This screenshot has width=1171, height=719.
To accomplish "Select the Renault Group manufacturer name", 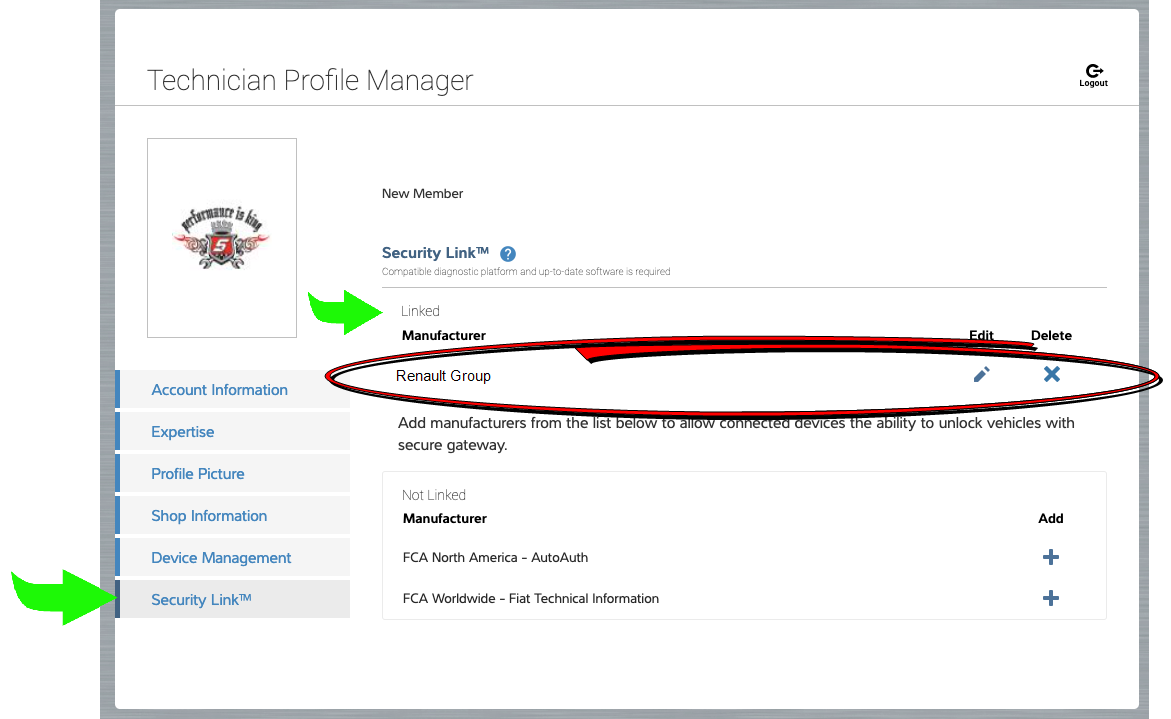I will tap(443, 376).
